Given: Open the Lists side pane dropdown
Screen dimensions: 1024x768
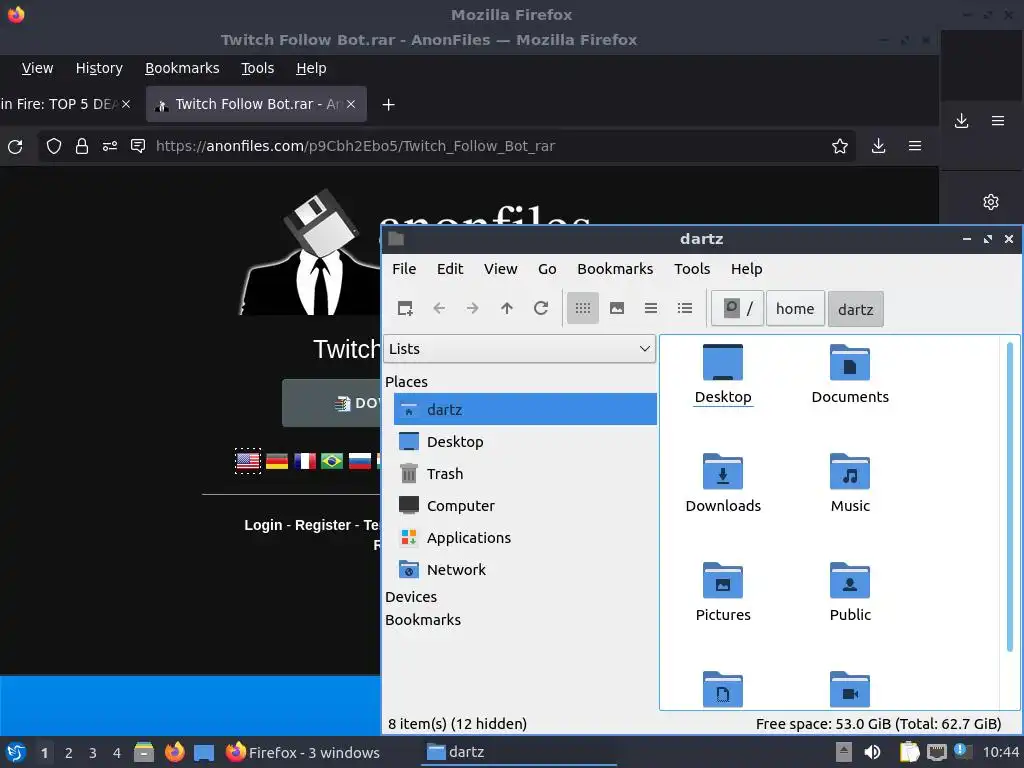Looking at the screenshot, I should pos(519,349).
